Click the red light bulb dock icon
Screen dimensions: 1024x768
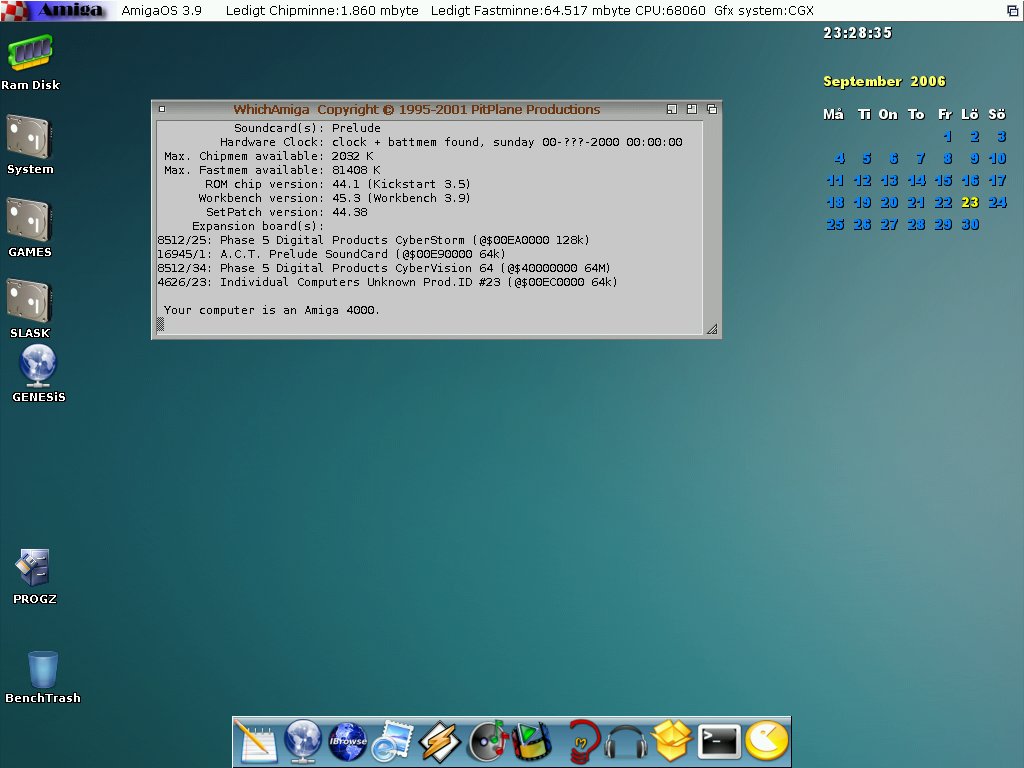582,741
